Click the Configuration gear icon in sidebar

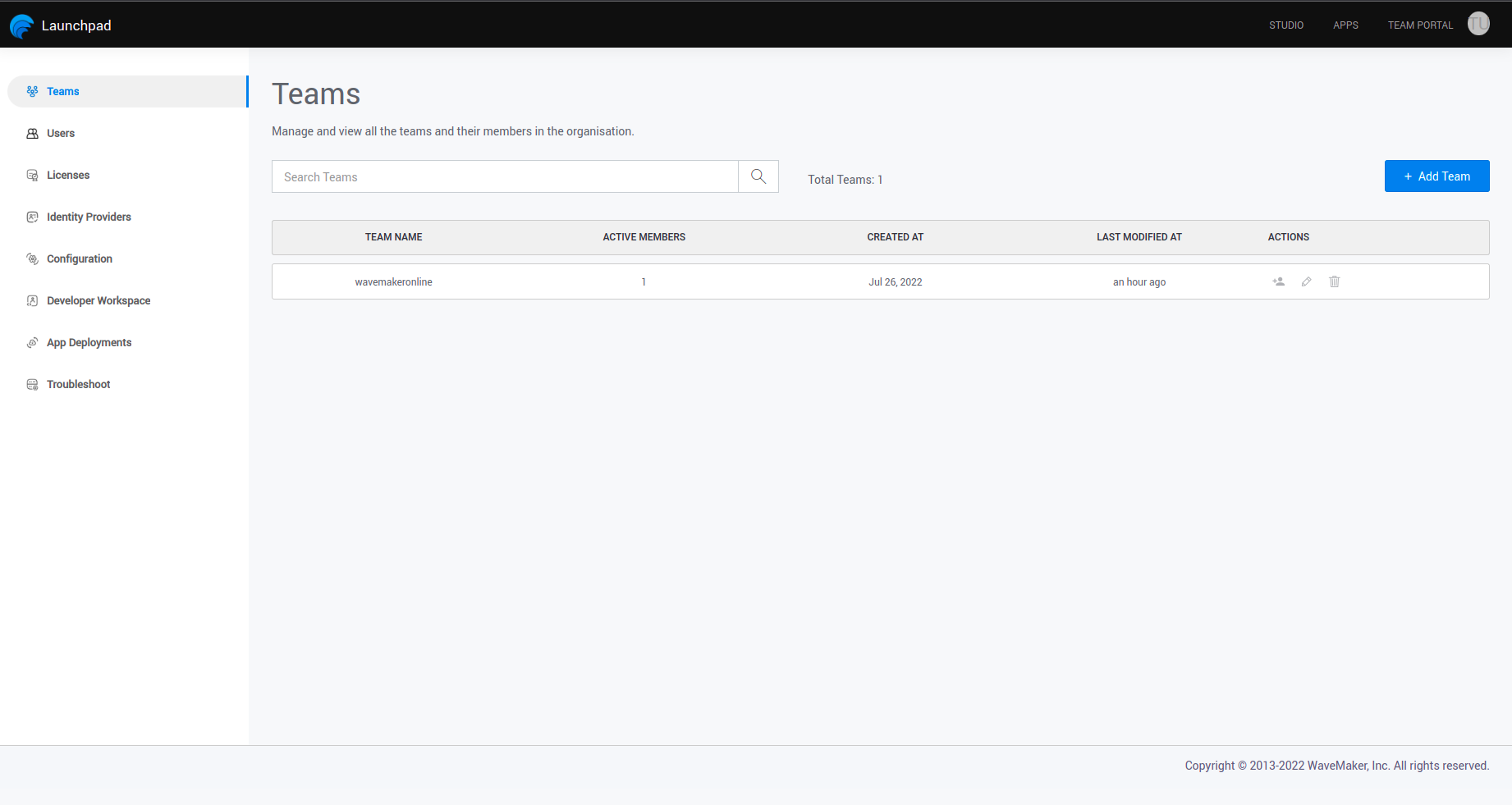tap(33, 258)
